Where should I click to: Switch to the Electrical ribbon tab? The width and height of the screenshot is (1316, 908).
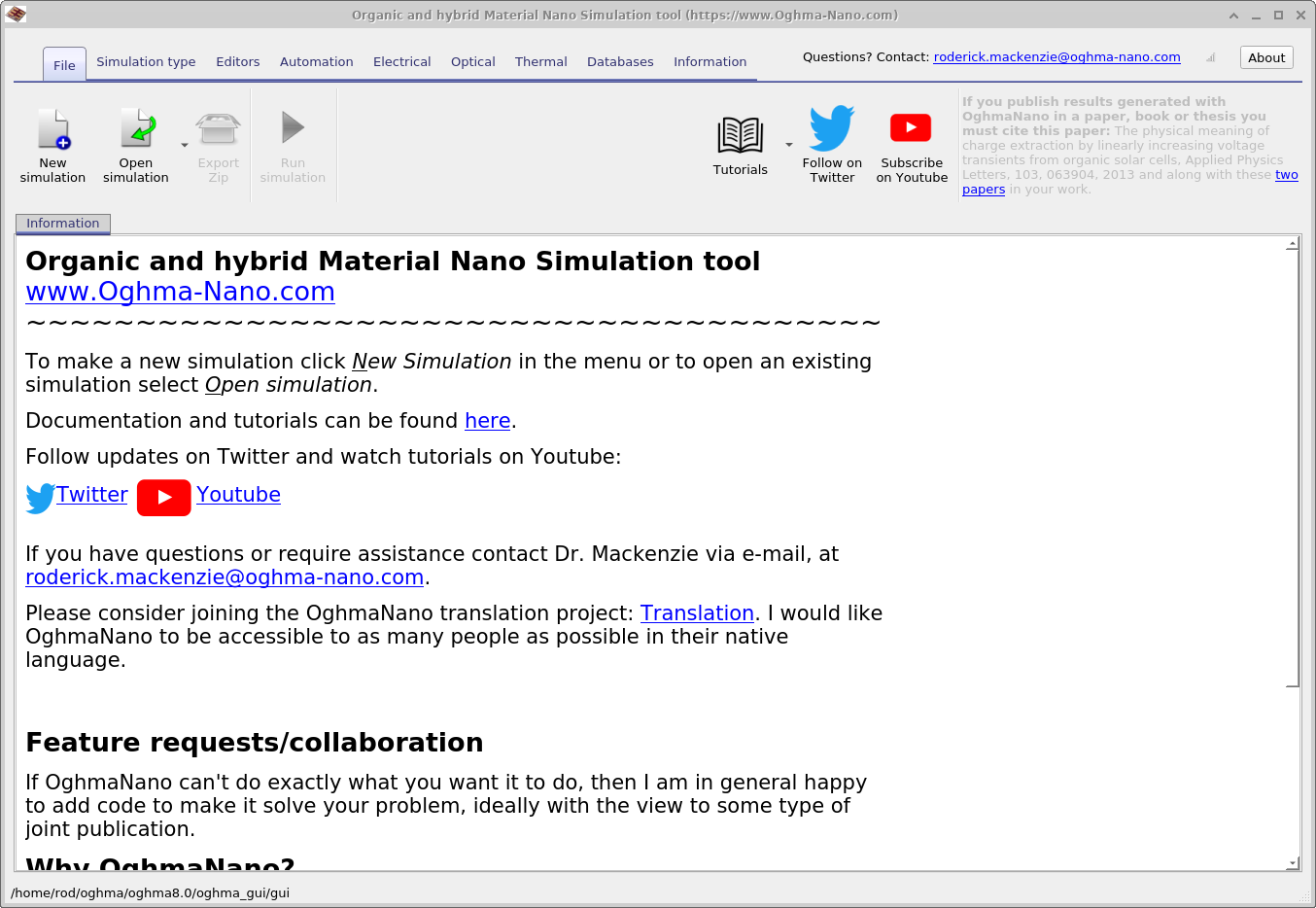[x=401, y=62]
